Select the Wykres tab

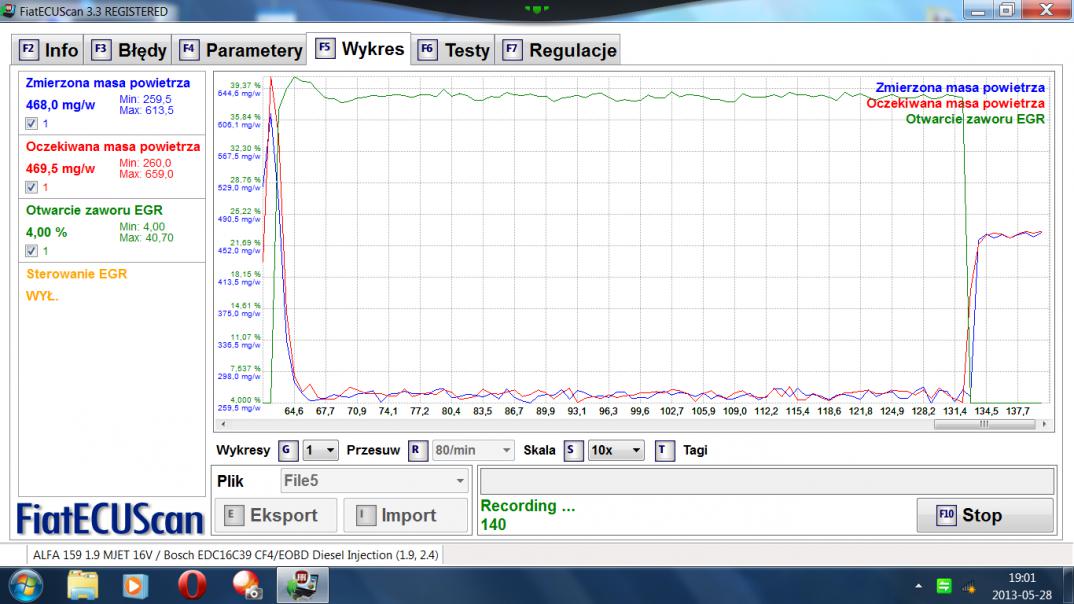pos(359,49)
